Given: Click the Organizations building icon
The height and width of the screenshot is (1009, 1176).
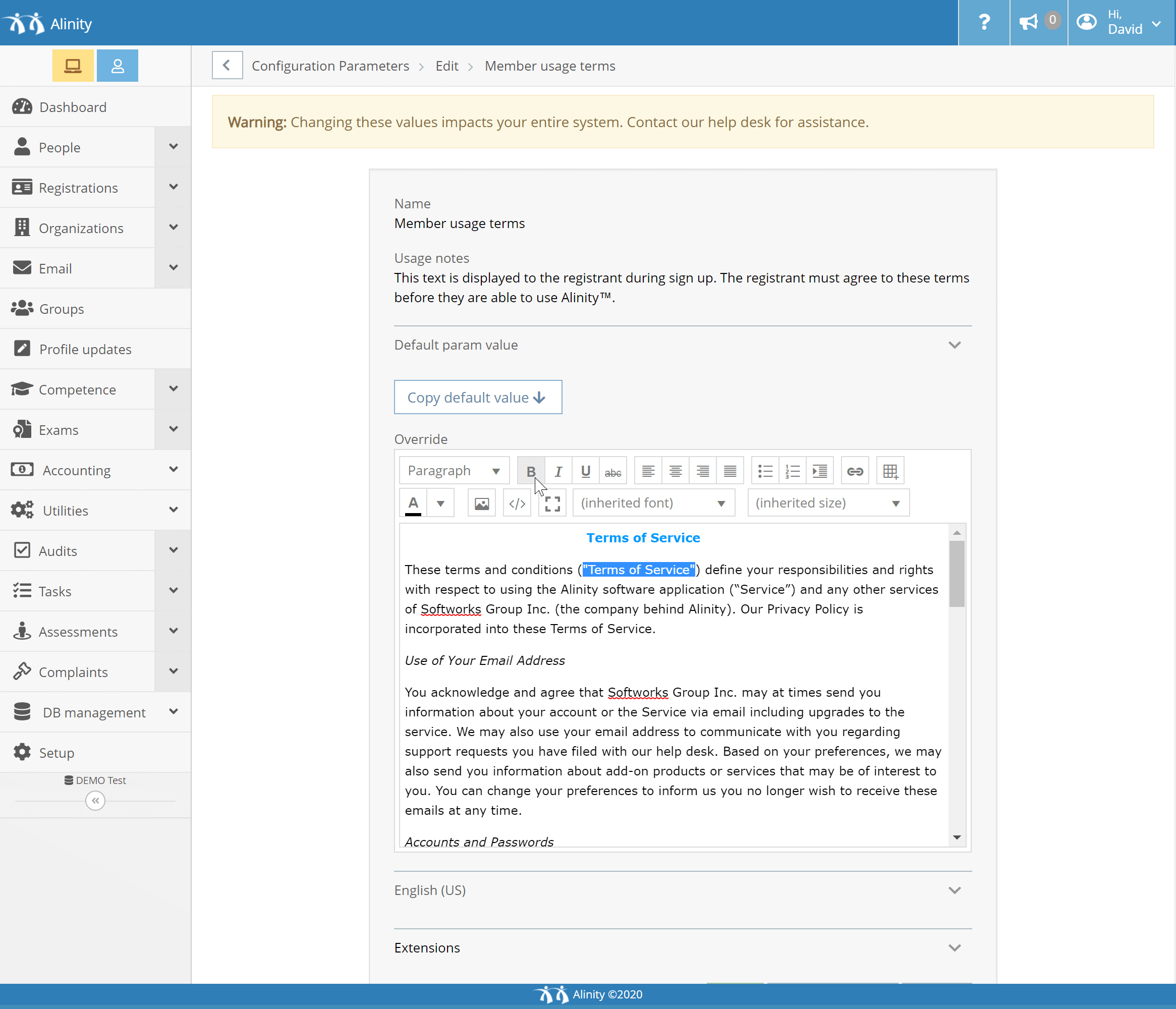Looking at the screenshot, I should point(22,227).
